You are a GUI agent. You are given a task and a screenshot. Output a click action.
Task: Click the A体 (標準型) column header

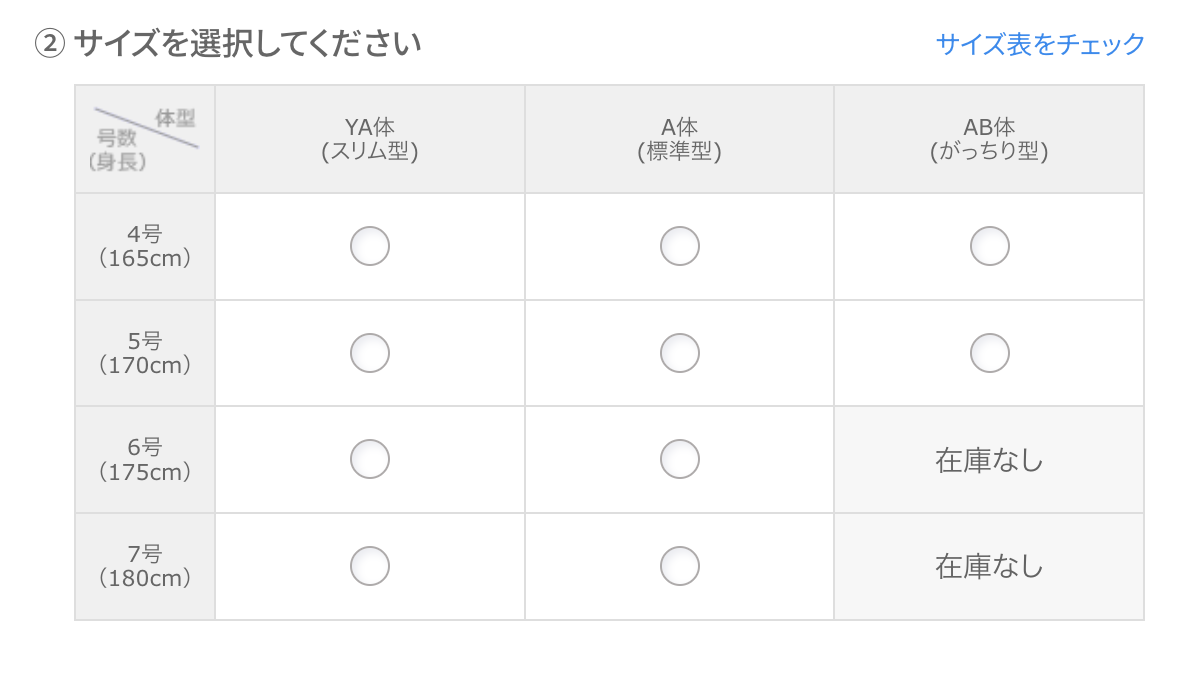click(x=680, y=139)
